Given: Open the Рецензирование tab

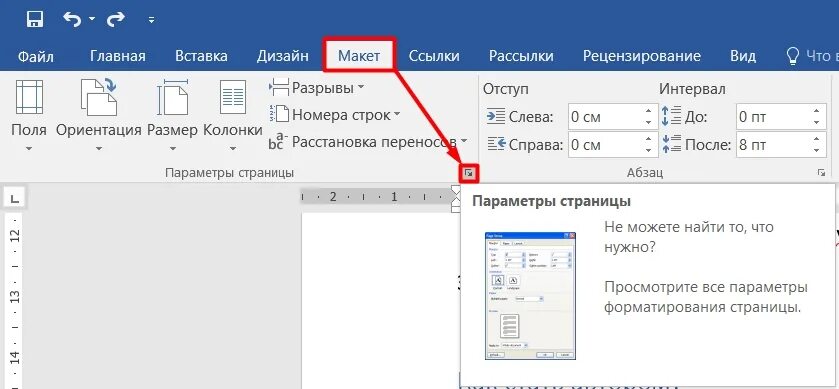Looking at the screenshot, I should pyautogui.click(x=642, y=56).
